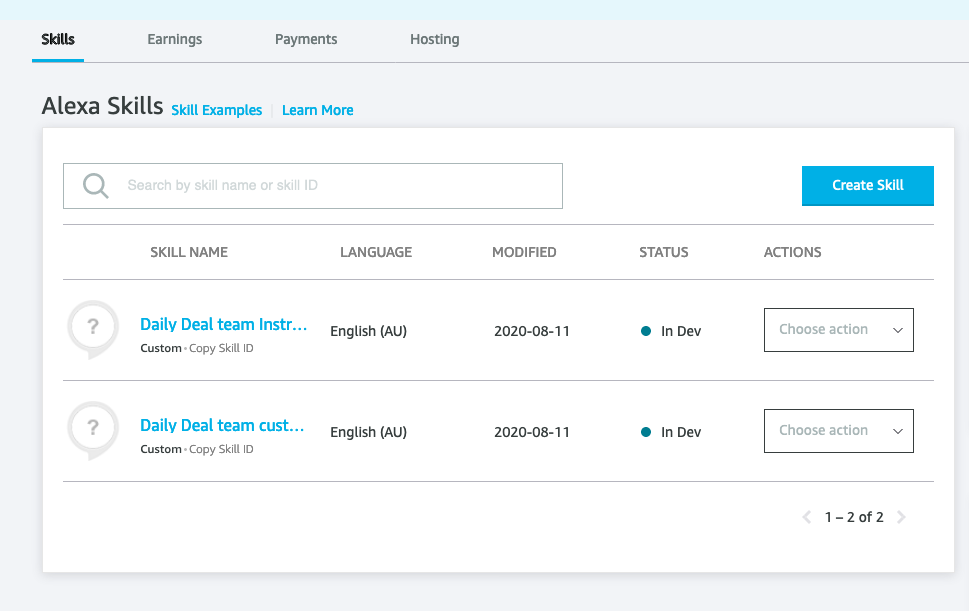
Task: Click the Daily Deal team Instr… skill icon
Action: 93,329
